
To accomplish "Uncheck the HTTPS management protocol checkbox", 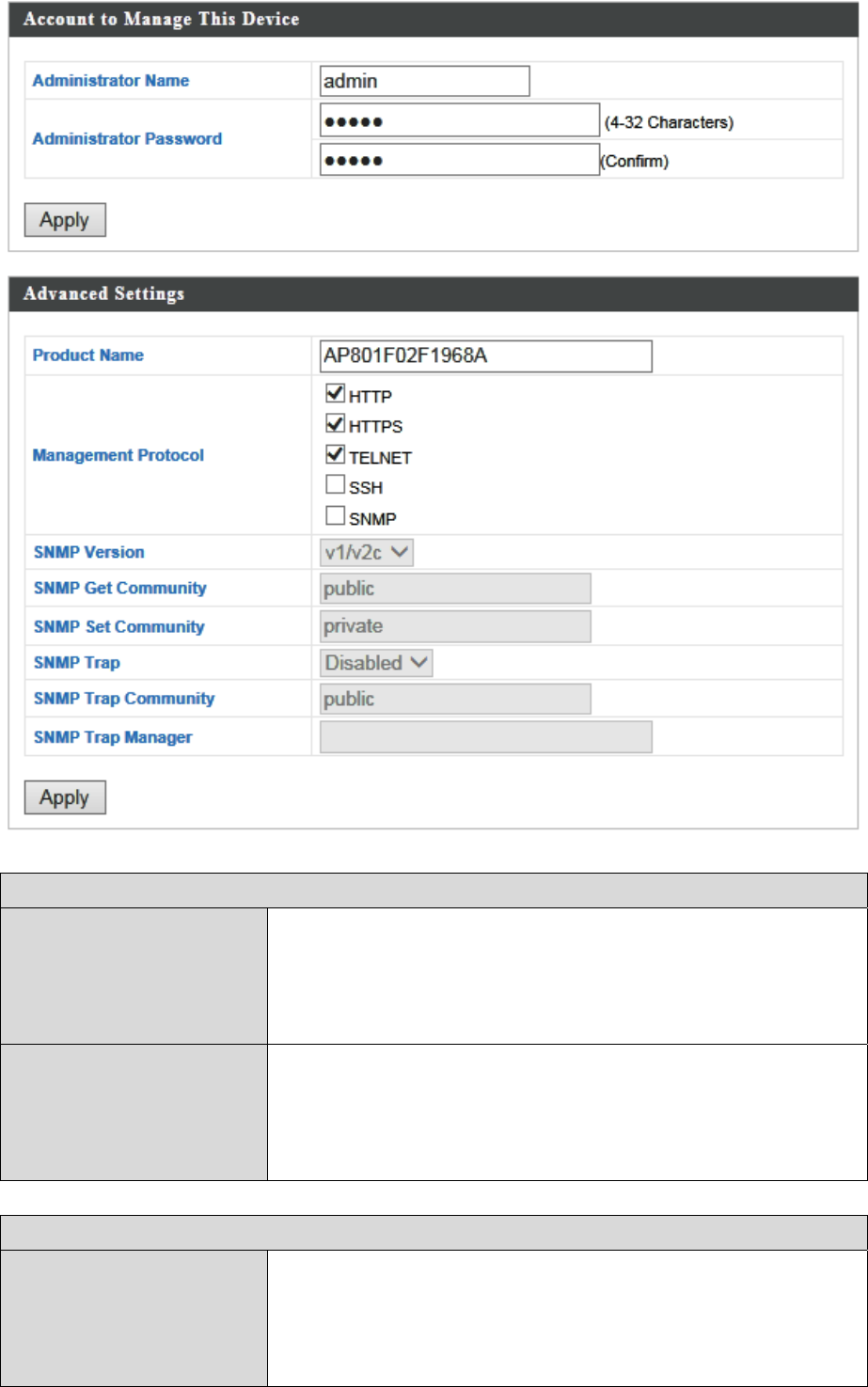I will tap(334, 425).
